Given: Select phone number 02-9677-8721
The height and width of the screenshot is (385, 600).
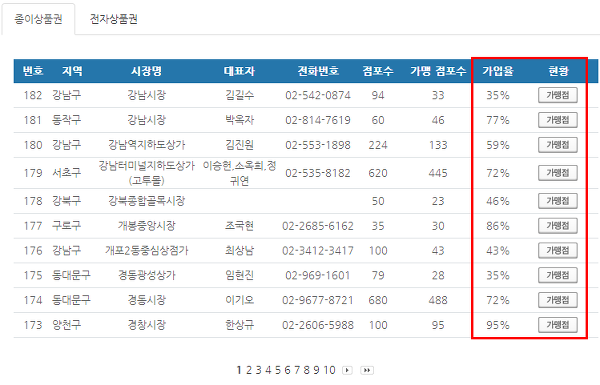Looking at the screenshot, I should coord(318,300).
